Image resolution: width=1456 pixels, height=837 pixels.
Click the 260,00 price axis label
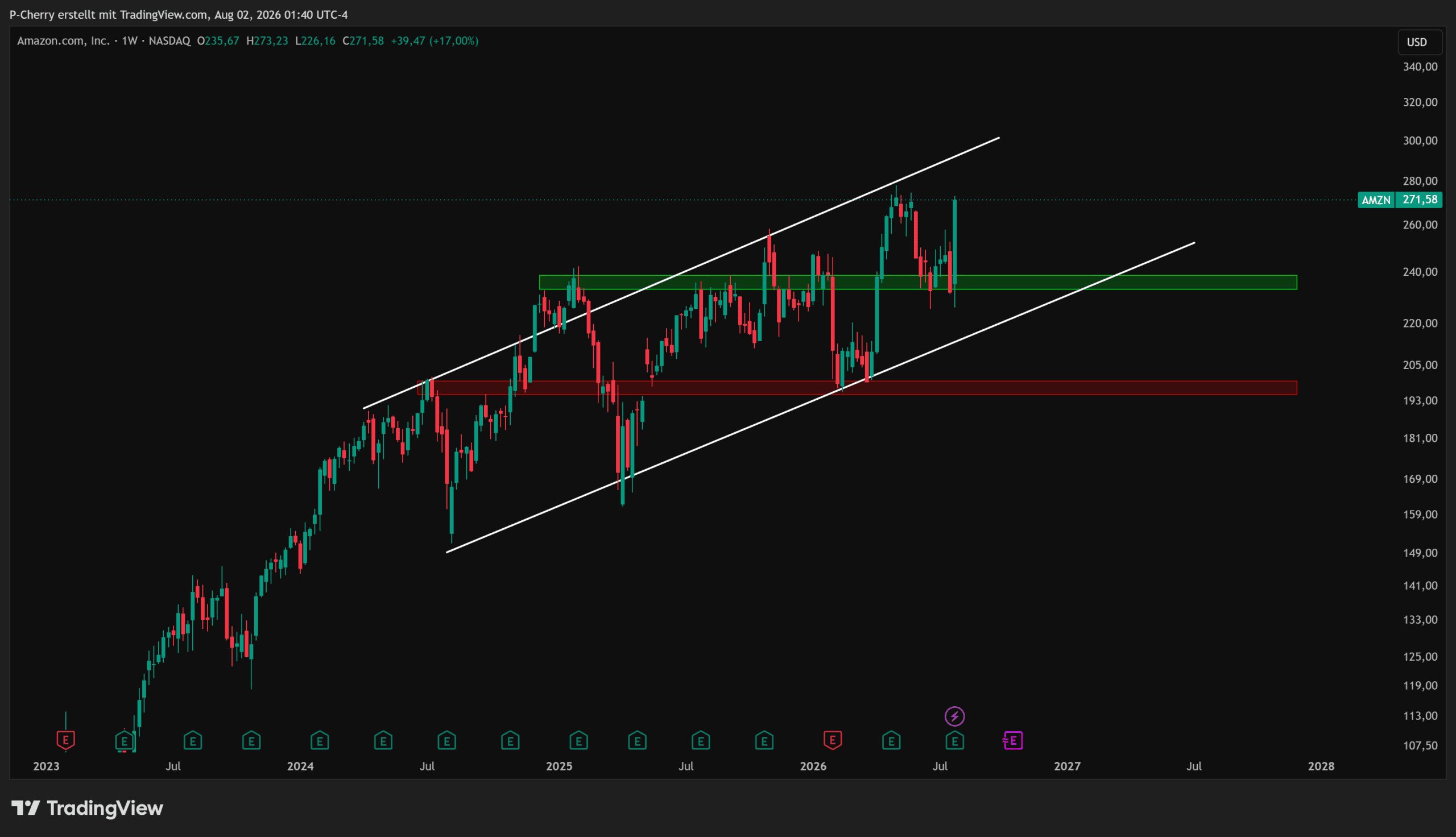1420,225
